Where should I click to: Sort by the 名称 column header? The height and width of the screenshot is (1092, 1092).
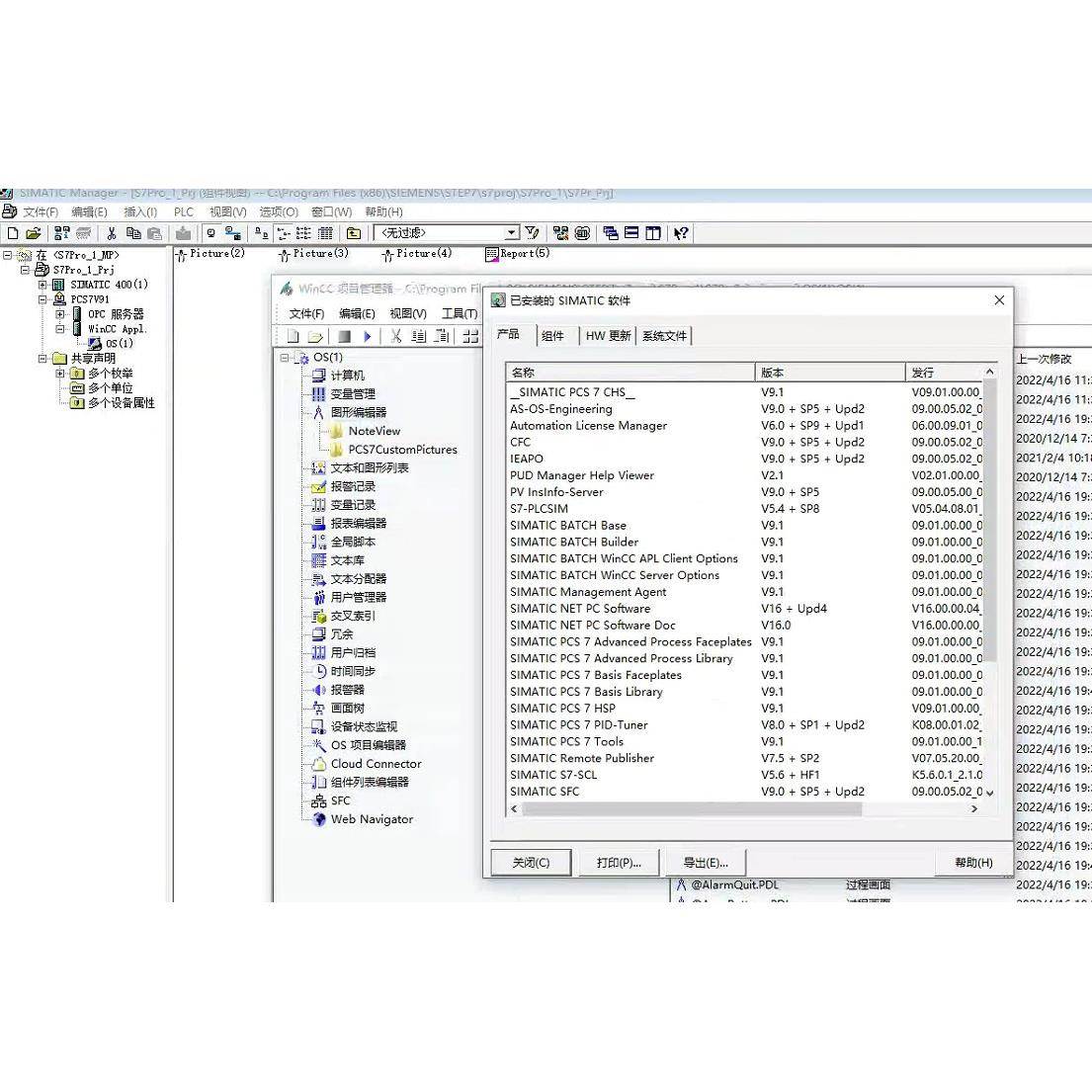coord(630,373)
